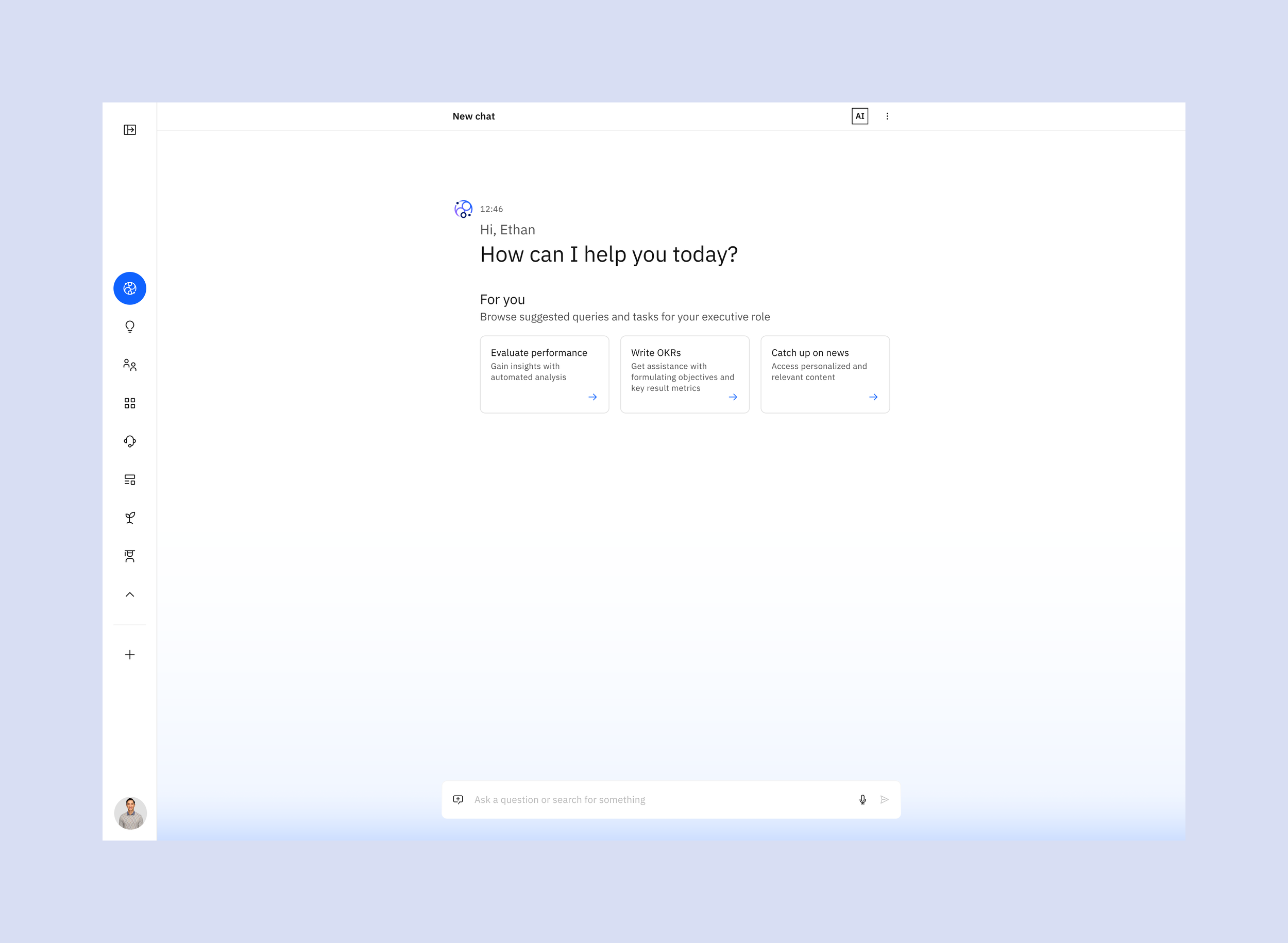Open the Write OKRs suggestion card
This screenshot has height=943, width=1288.
[x=684, y=374]
